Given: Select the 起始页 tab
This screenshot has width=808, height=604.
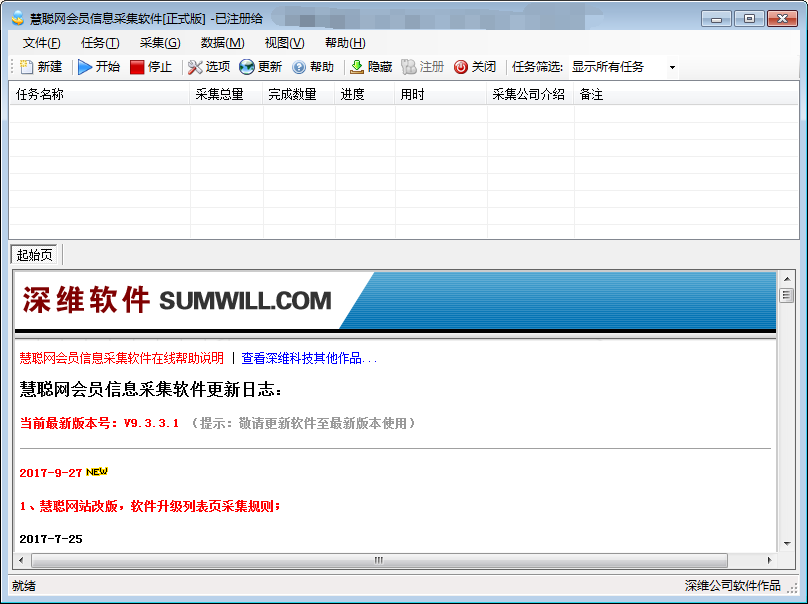Looking at the screenshot, I should (35, 255).
